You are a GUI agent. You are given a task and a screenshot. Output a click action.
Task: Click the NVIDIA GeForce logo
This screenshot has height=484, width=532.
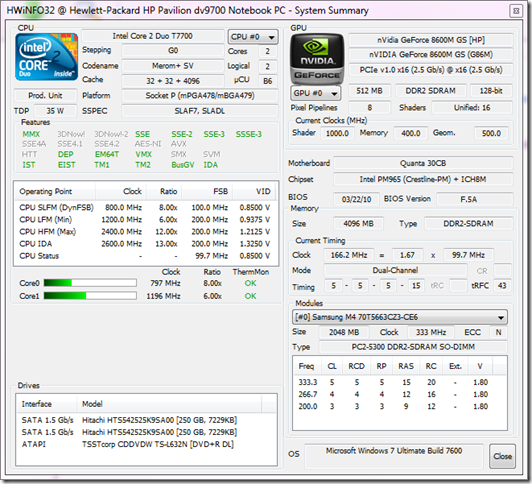(x=317, y=58)
